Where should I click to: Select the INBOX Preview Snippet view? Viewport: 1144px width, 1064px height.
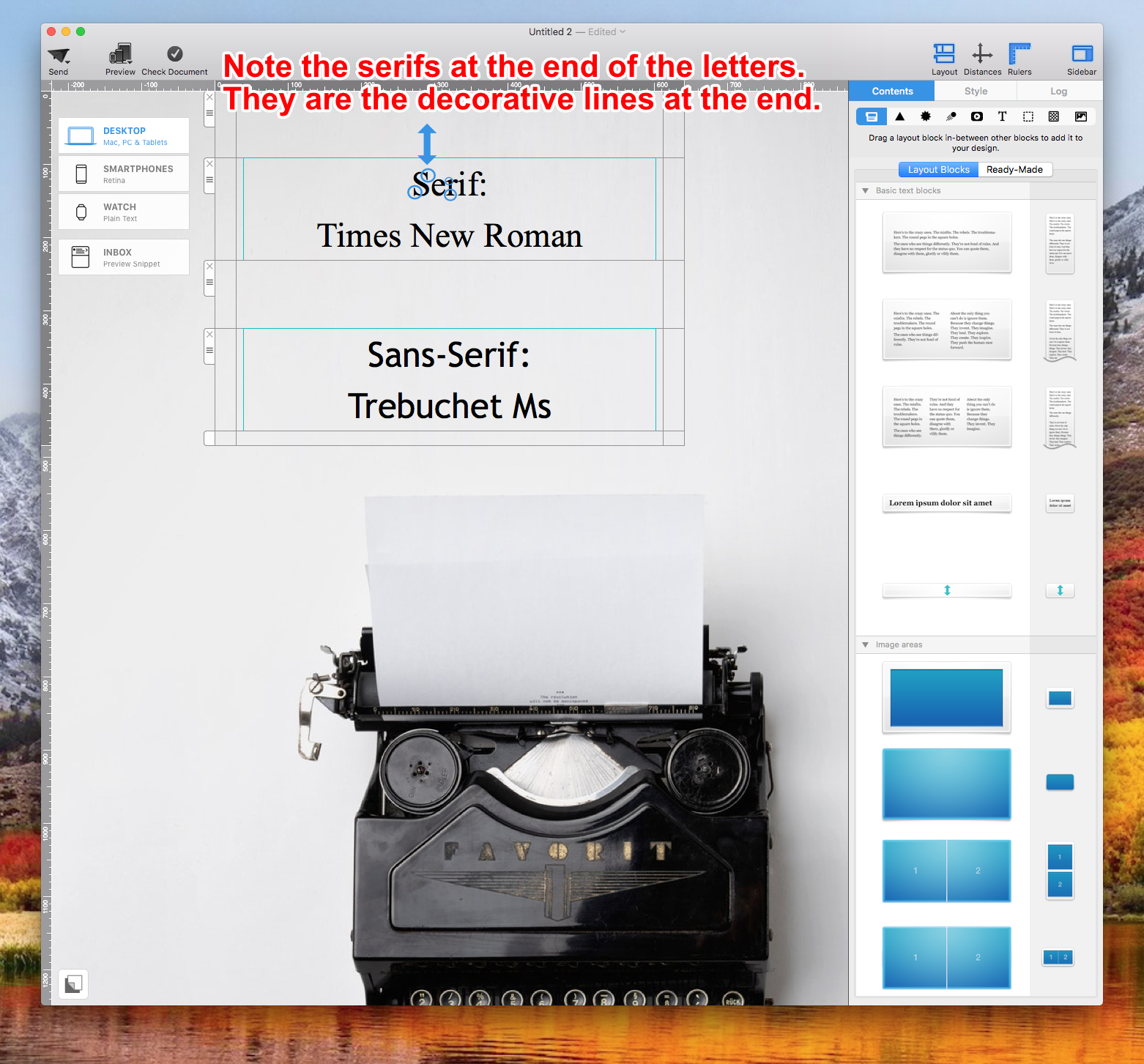point(124,257)
